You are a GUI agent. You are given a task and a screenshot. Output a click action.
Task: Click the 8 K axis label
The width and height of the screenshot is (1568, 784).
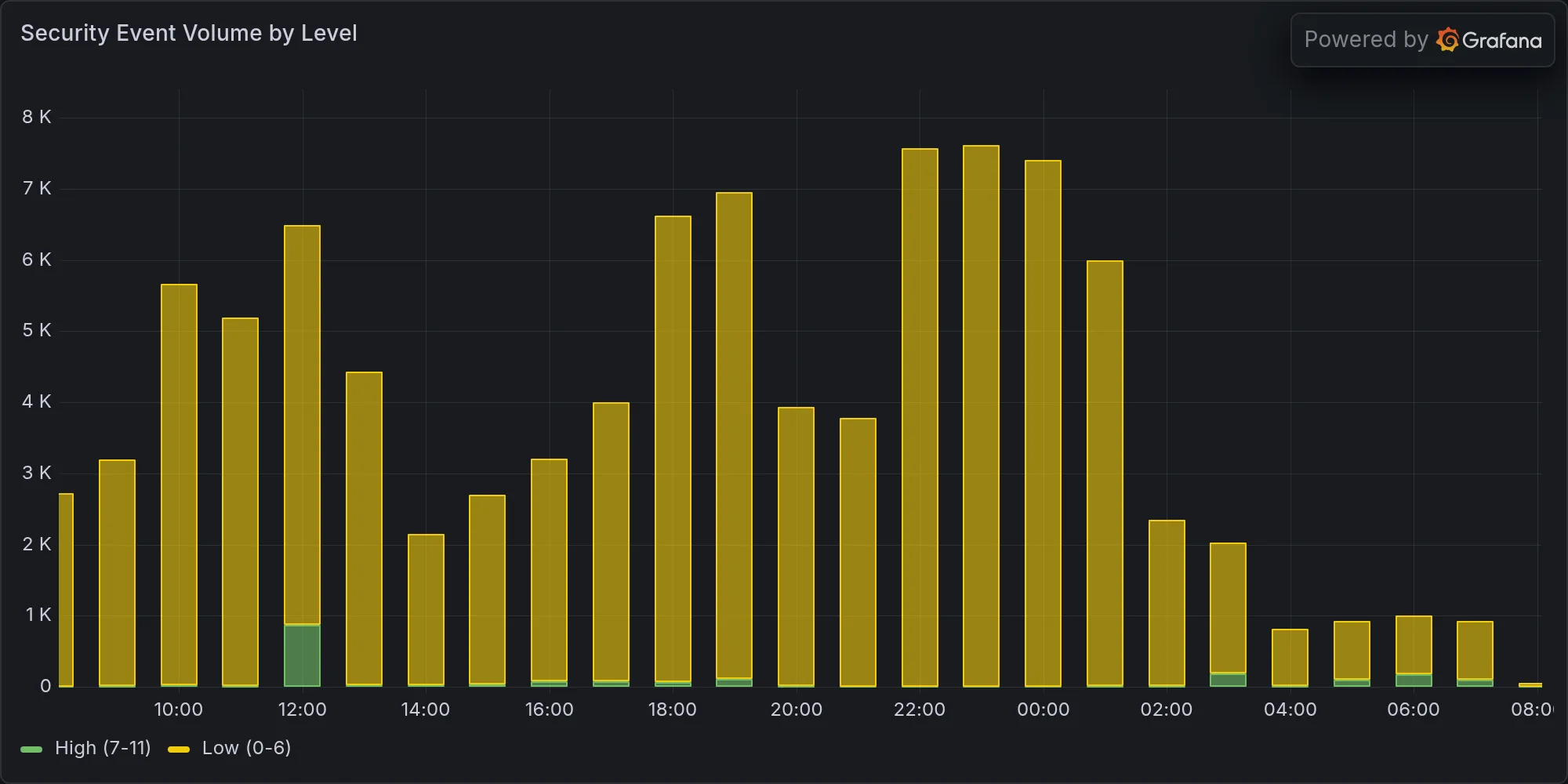pos(36,117)
